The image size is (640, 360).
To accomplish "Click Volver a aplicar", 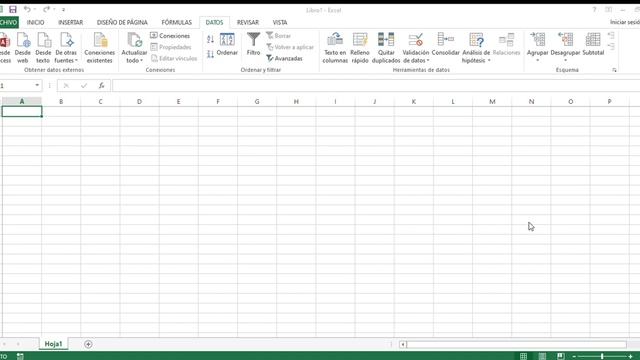I will coord(290,47).
